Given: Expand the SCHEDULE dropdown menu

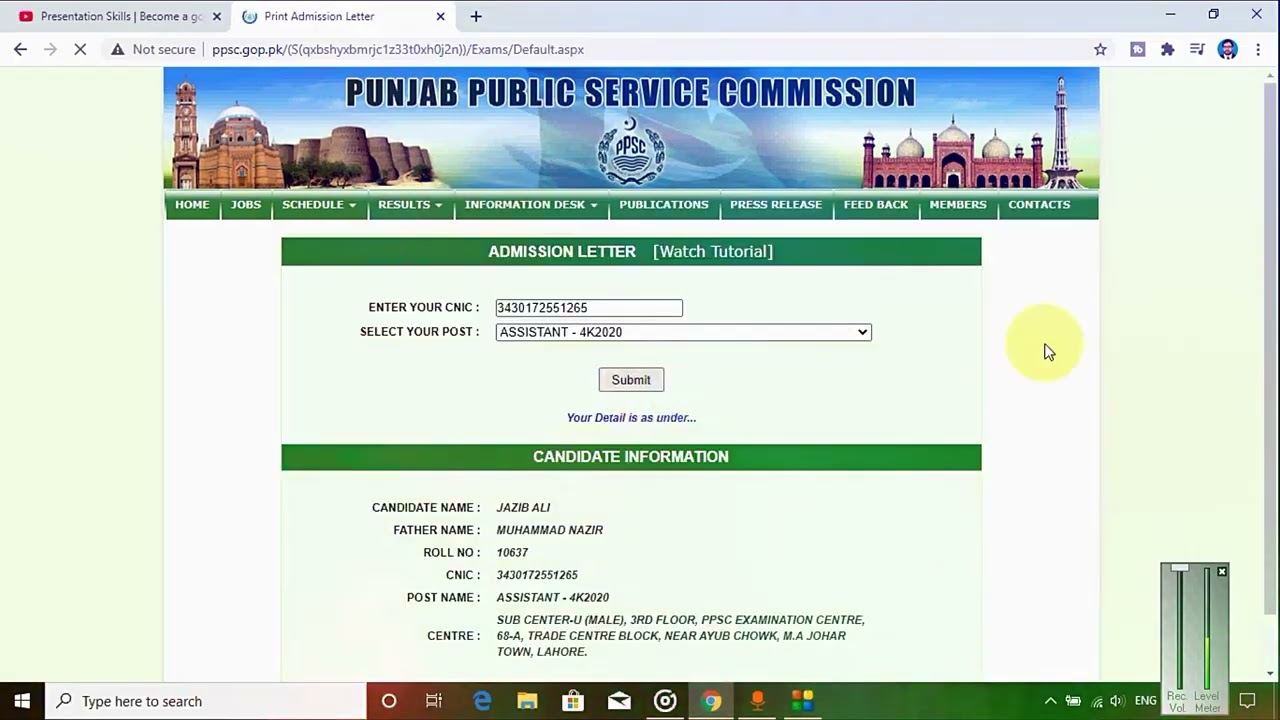Looking at the screenshot, I should (x=319, y=204).
